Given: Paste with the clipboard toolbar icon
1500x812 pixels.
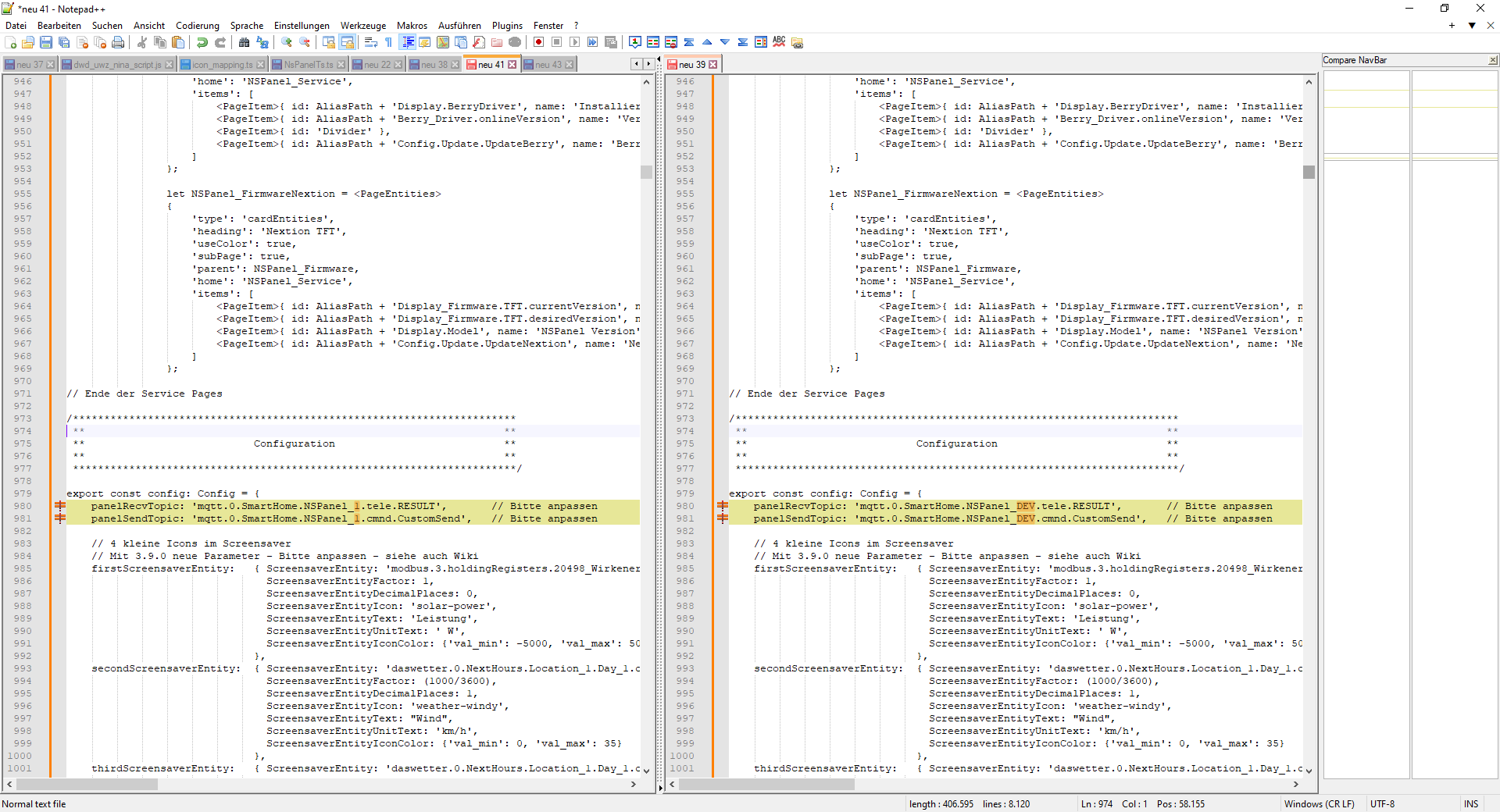Looking at the screenshot, I should 178,42.
